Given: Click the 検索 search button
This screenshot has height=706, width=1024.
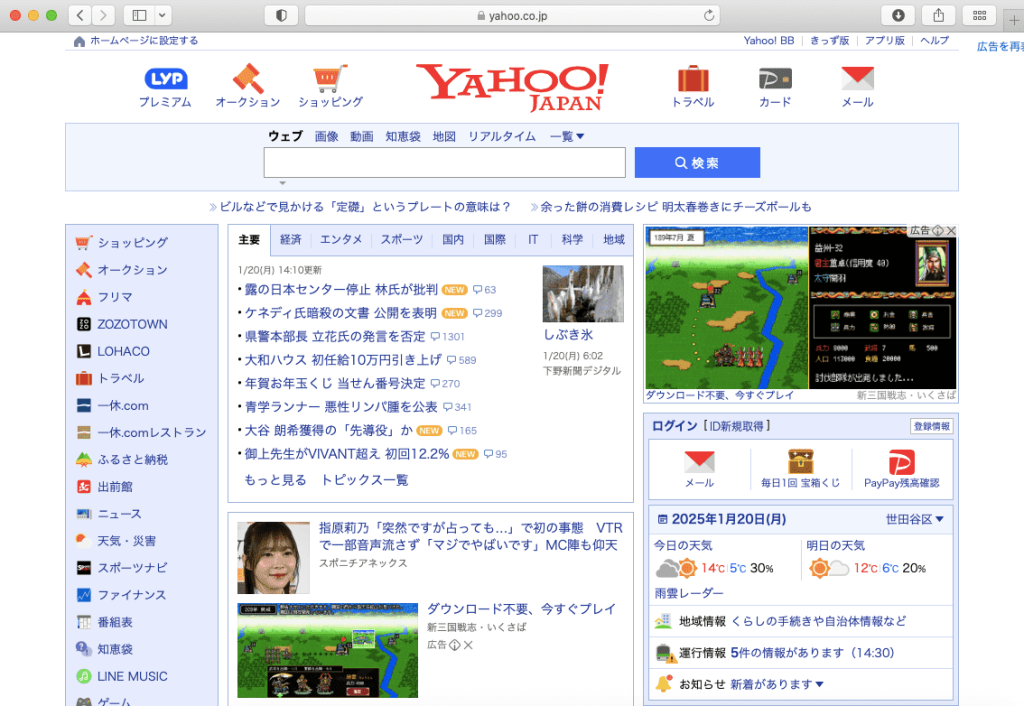Looking at the screenshot, I should coord(697,162).
